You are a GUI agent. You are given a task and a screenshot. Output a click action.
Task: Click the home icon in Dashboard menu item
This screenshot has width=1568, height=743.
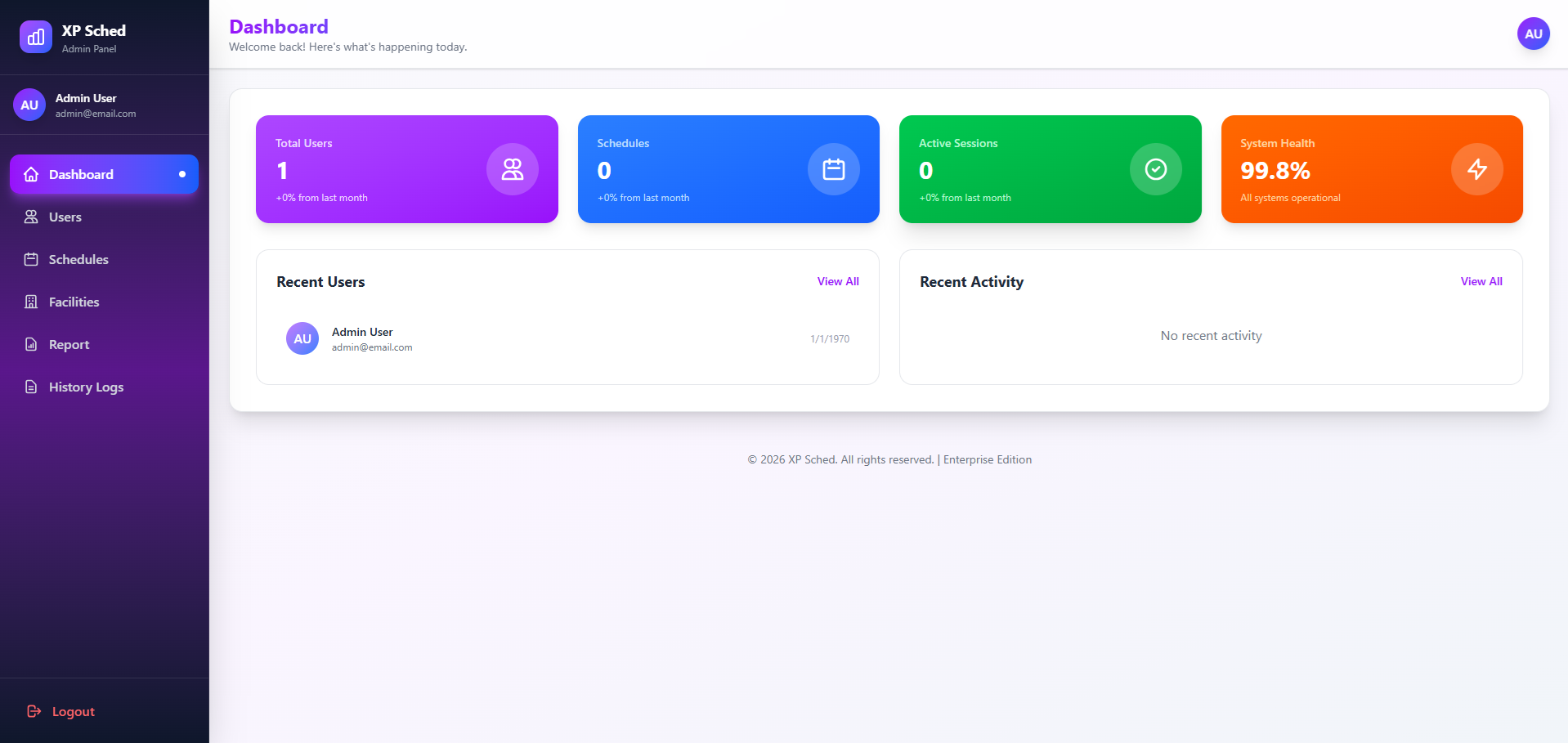click(31, 174)
